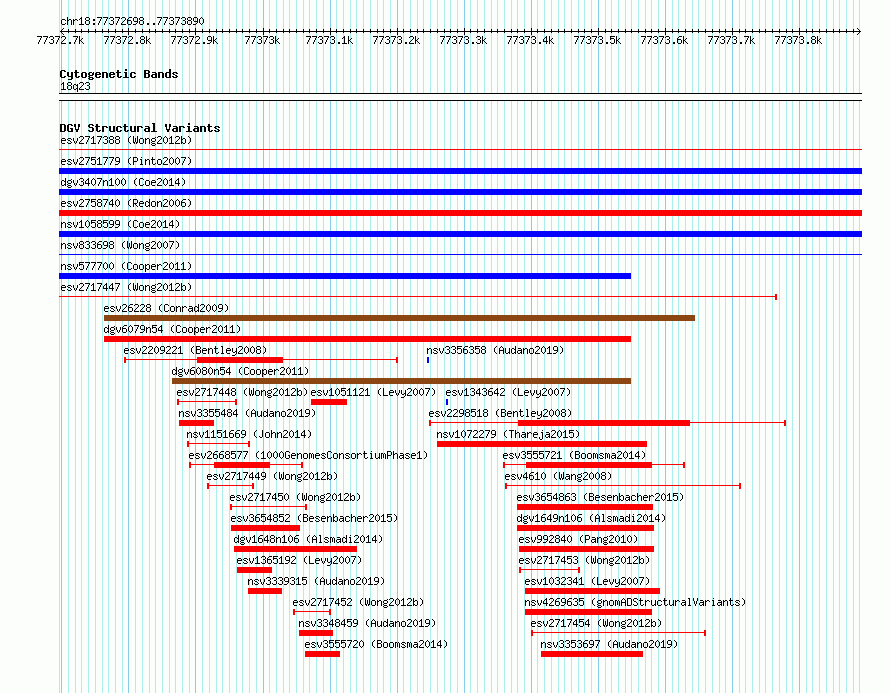Open the dgv3407n100 (Coe2014) variant label
890x693 pixels.
[x=123, y=182]
